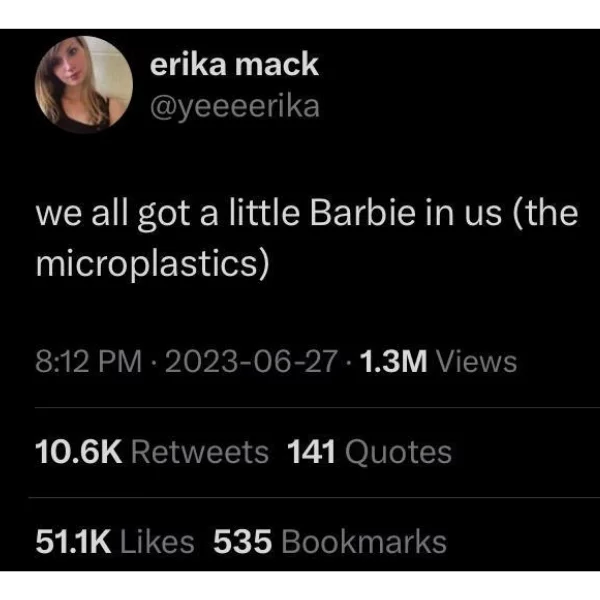Screen dimensions: 600x600
Task: Click the Views label
Action: pyautogui.click(x=477, y=362)
